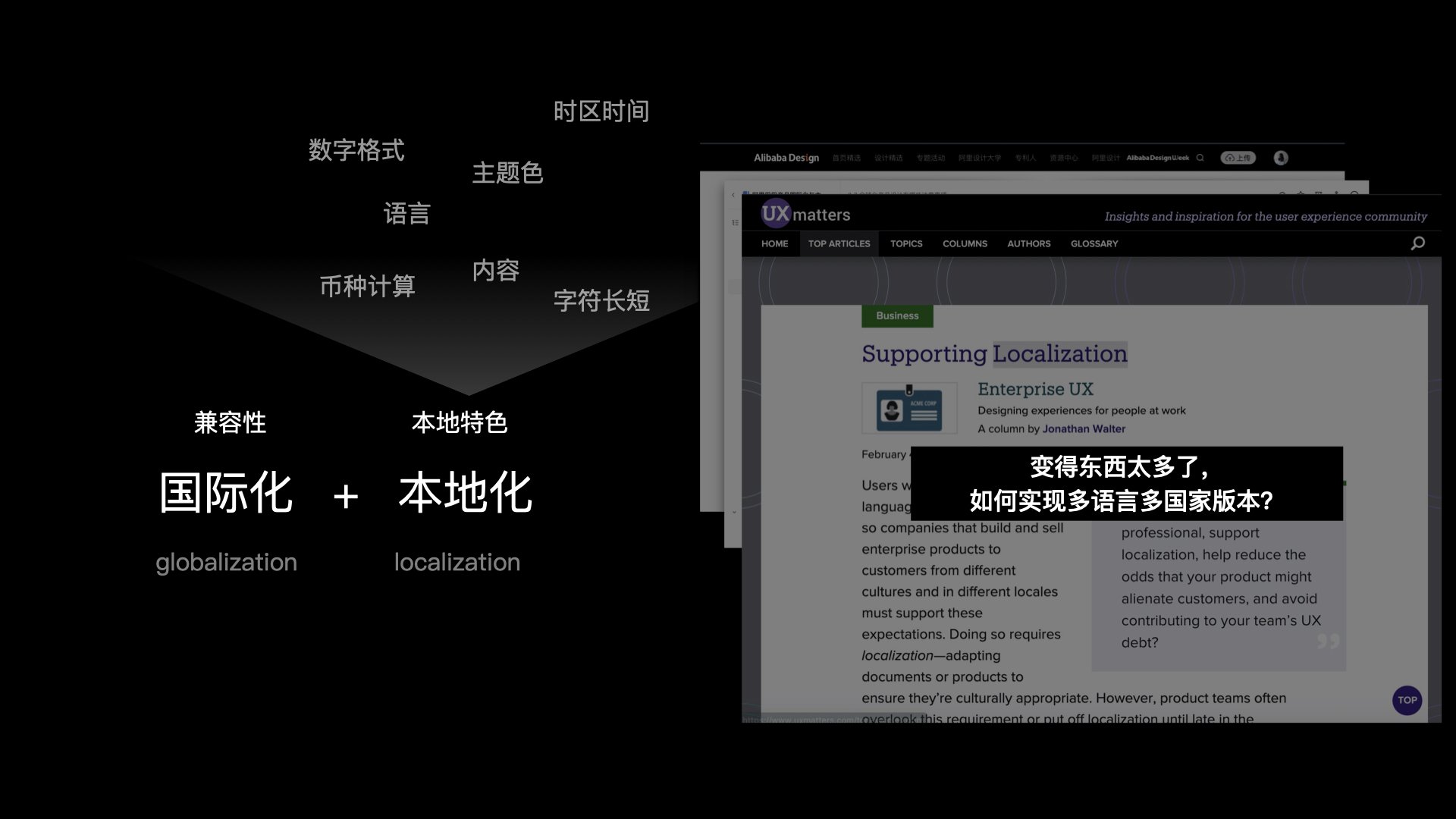
Task: Click the 本地化 heading text
Action: coord(466,493)
